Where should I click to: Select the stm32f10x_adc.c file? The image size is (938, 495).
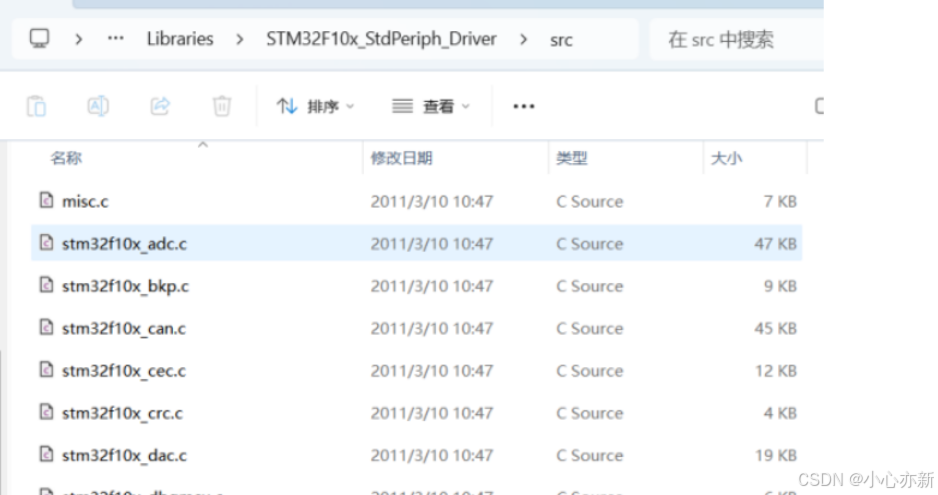(416, 244)
